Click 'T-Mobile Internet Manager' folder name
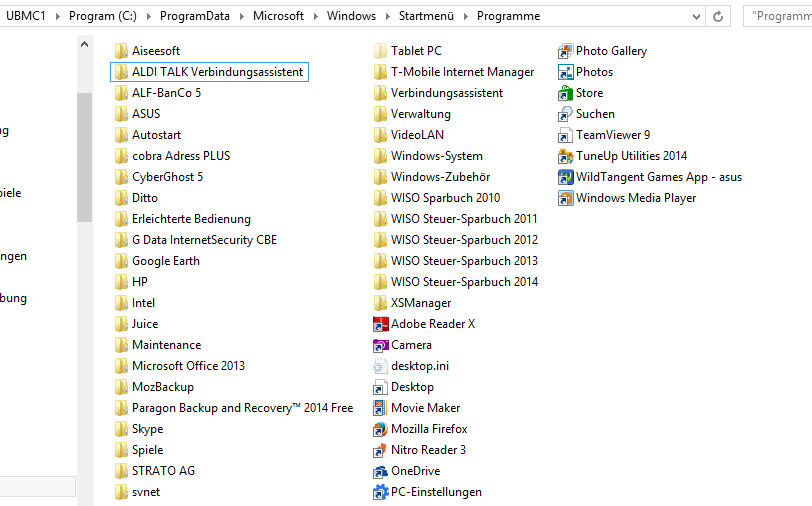 click(x=462, y=72)
